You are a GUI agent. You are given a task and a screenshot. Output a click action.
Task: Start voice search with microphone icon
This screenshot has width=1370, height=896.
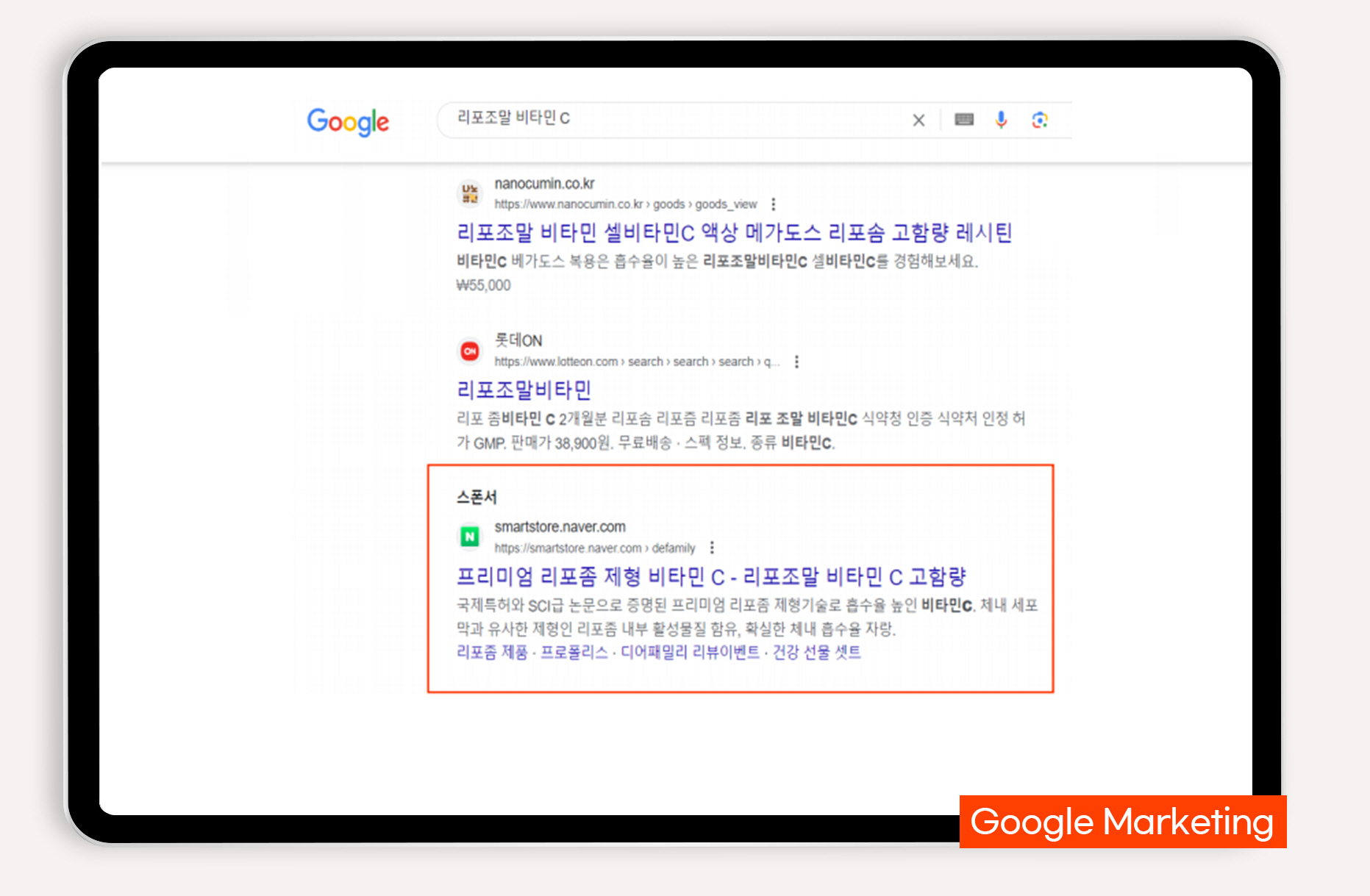coord(1001,120)
